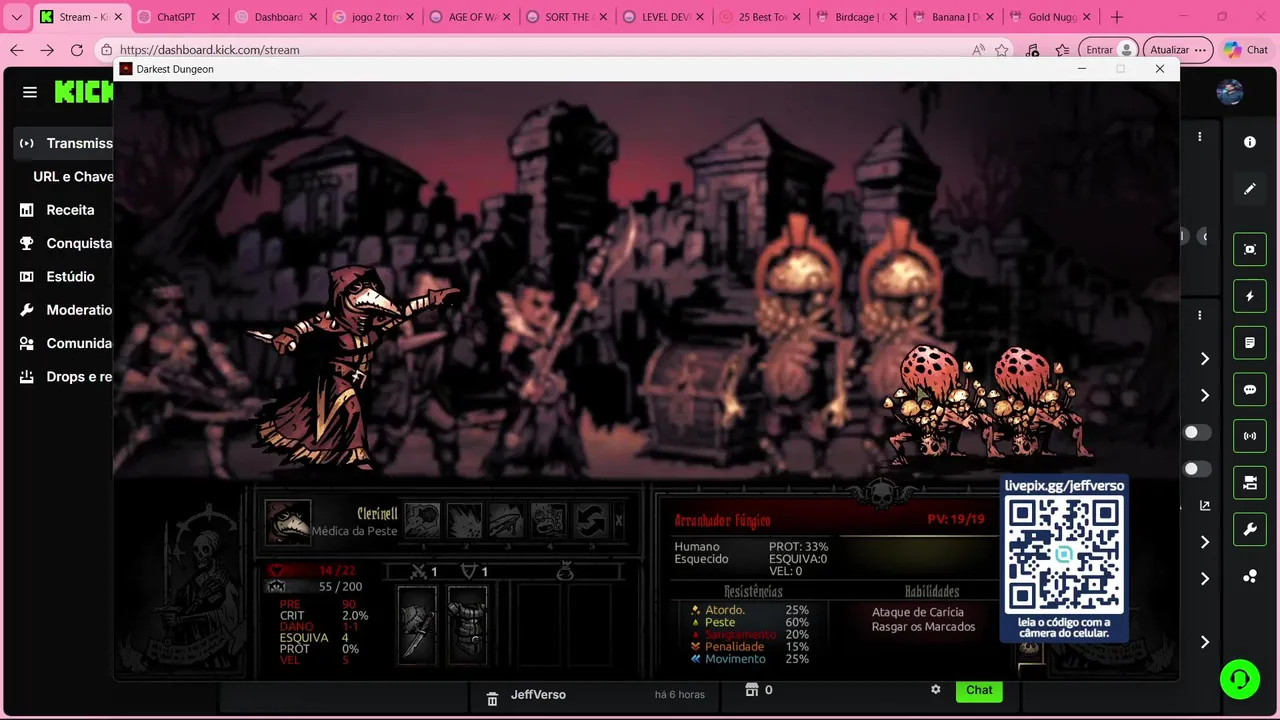Viewport: 1280px width, 720px height.
Task: Select Clerinell's third combat skill icon
Action: tap(506, 520)
